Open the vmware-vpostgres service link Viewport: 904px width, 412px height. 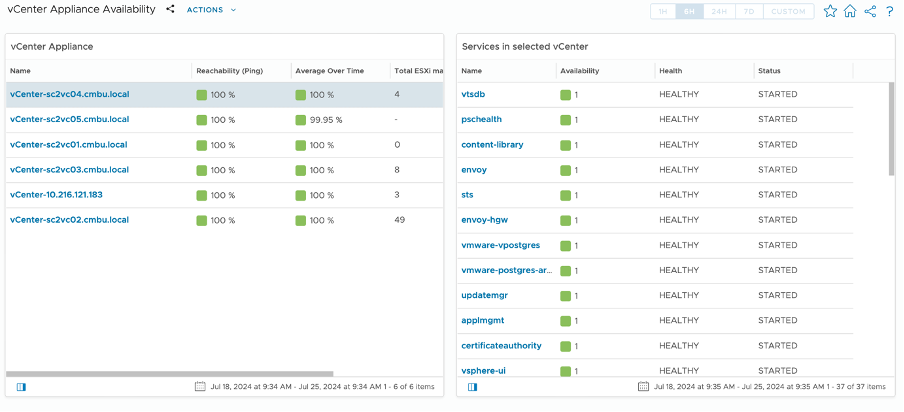pyautogui.click(x=501, y=245)
